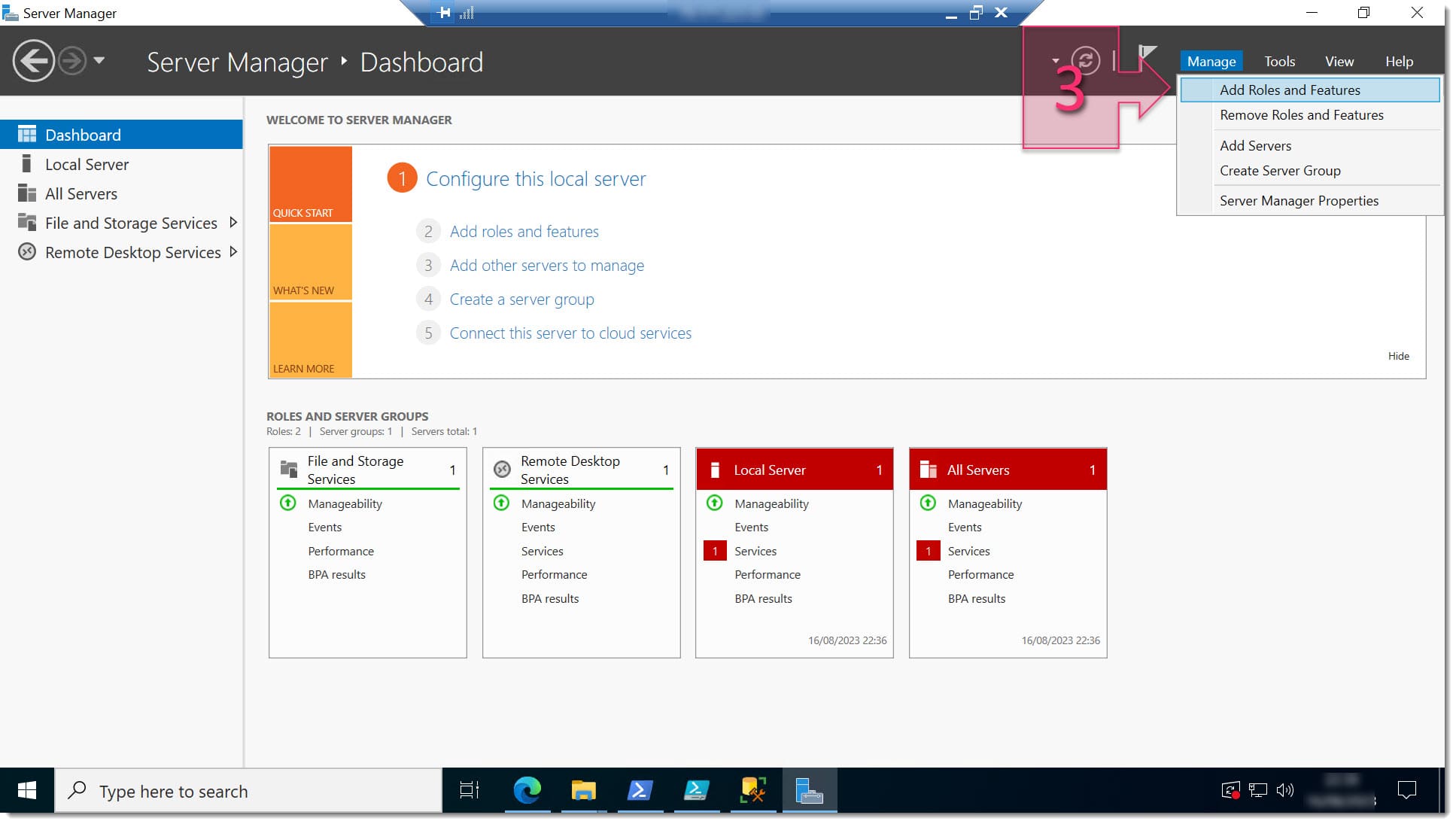
Task: Open the navigation history dropdown arrow
Action: pyautogui.click(x=99, y=60)
